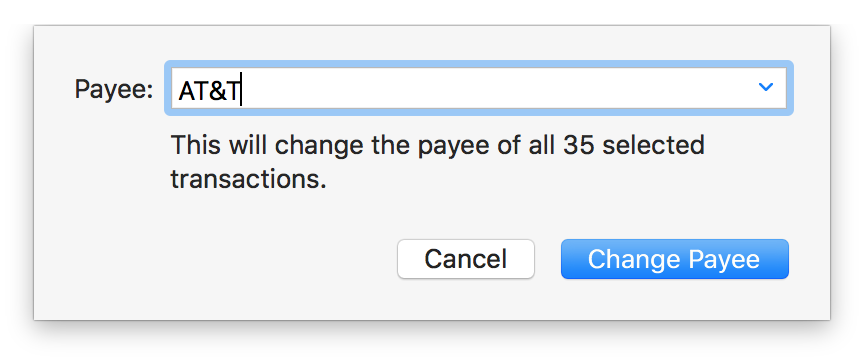Click inside the Payee combo box
The width and height of the screenshot is (864, 362).
click(478, 88)
